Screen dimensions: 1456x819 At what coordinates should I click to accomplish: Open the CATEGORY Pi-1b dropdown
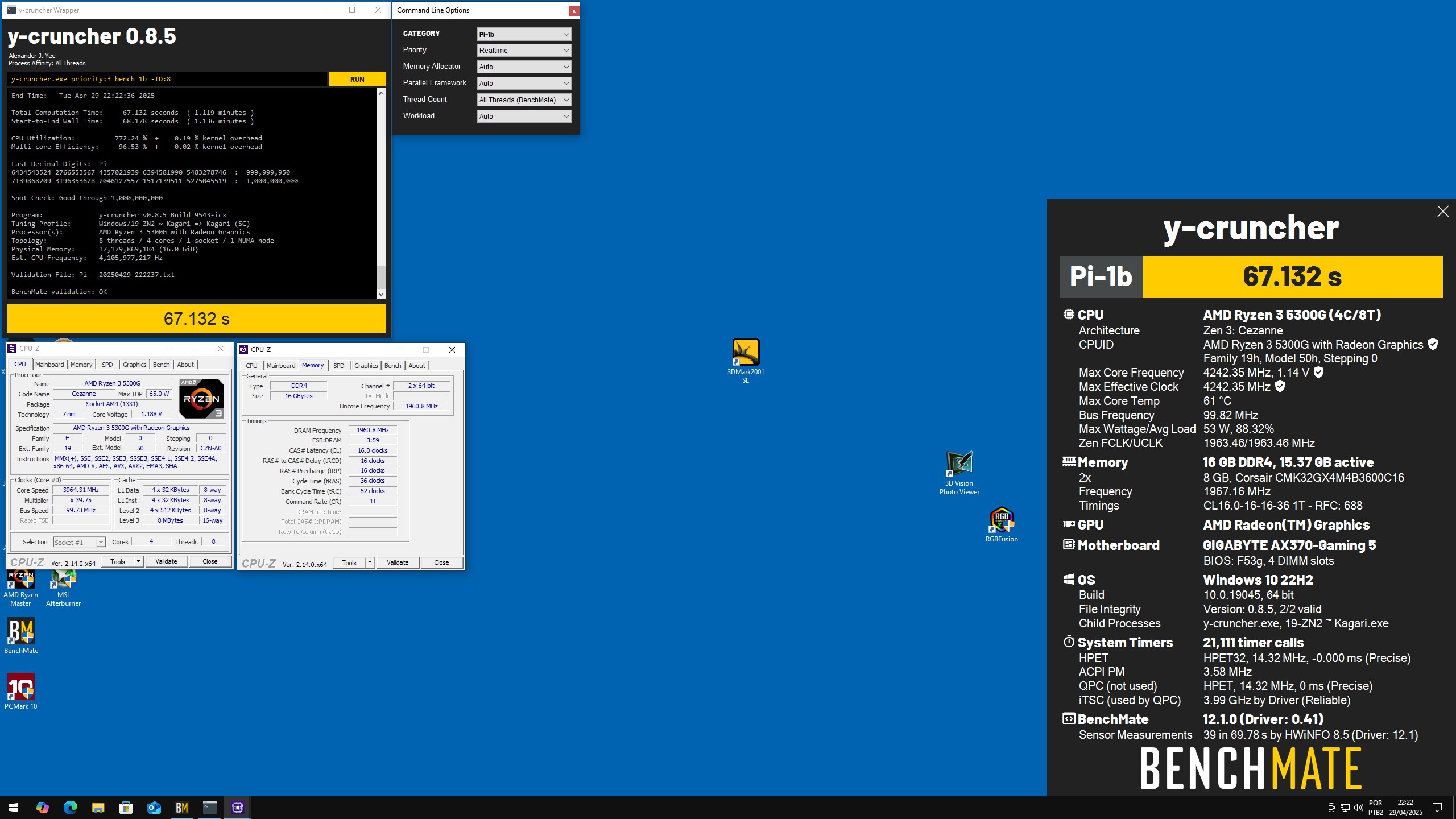[x=524, y=34]
